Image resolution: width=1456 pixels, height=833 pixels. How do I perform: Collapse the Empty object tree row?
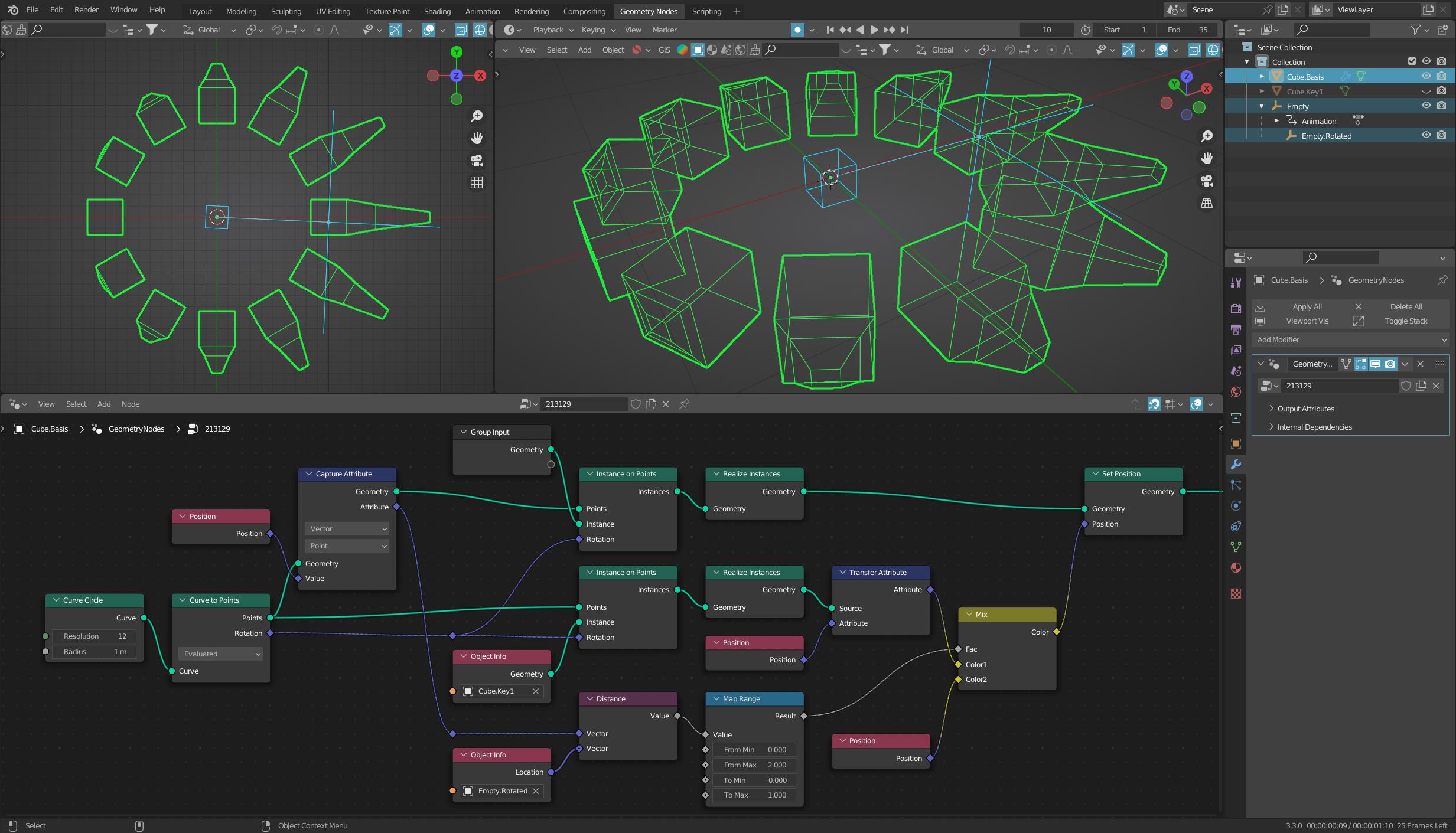point(1262,106)
